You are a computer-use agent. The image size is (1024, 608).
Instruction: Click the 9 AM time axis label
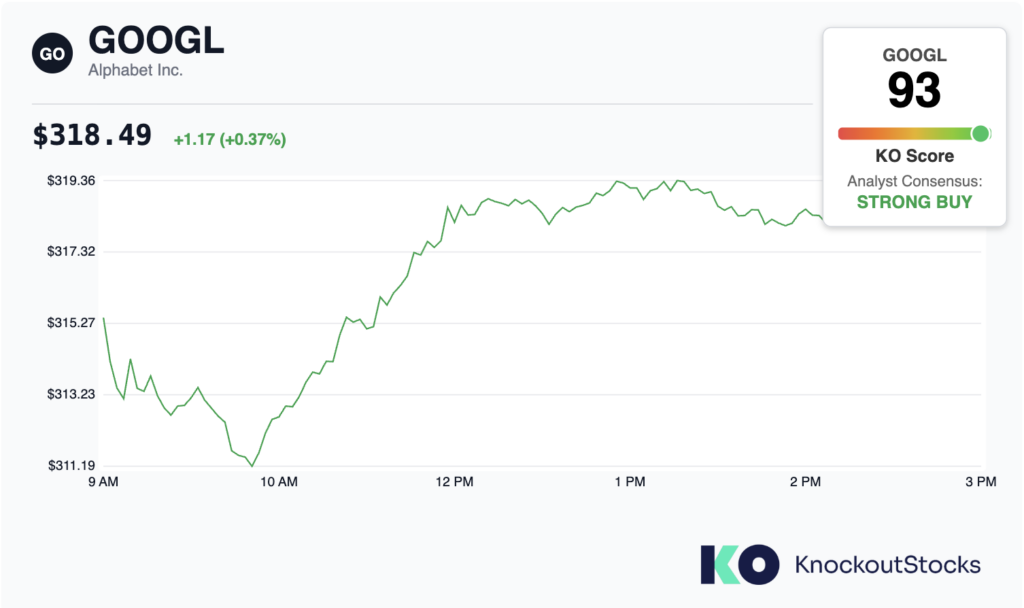103,482
